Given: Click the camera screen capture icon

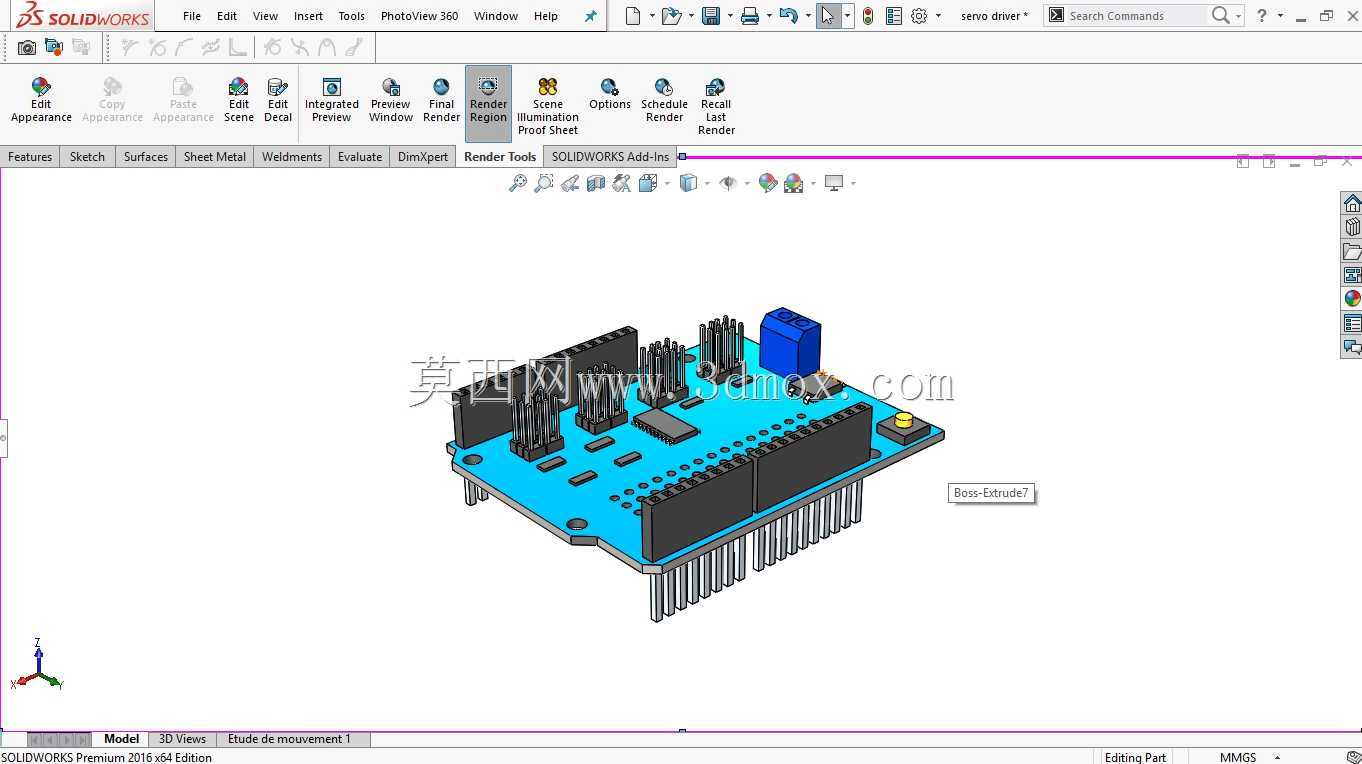Looking at the screenshot, I should [x=27, y=47].
